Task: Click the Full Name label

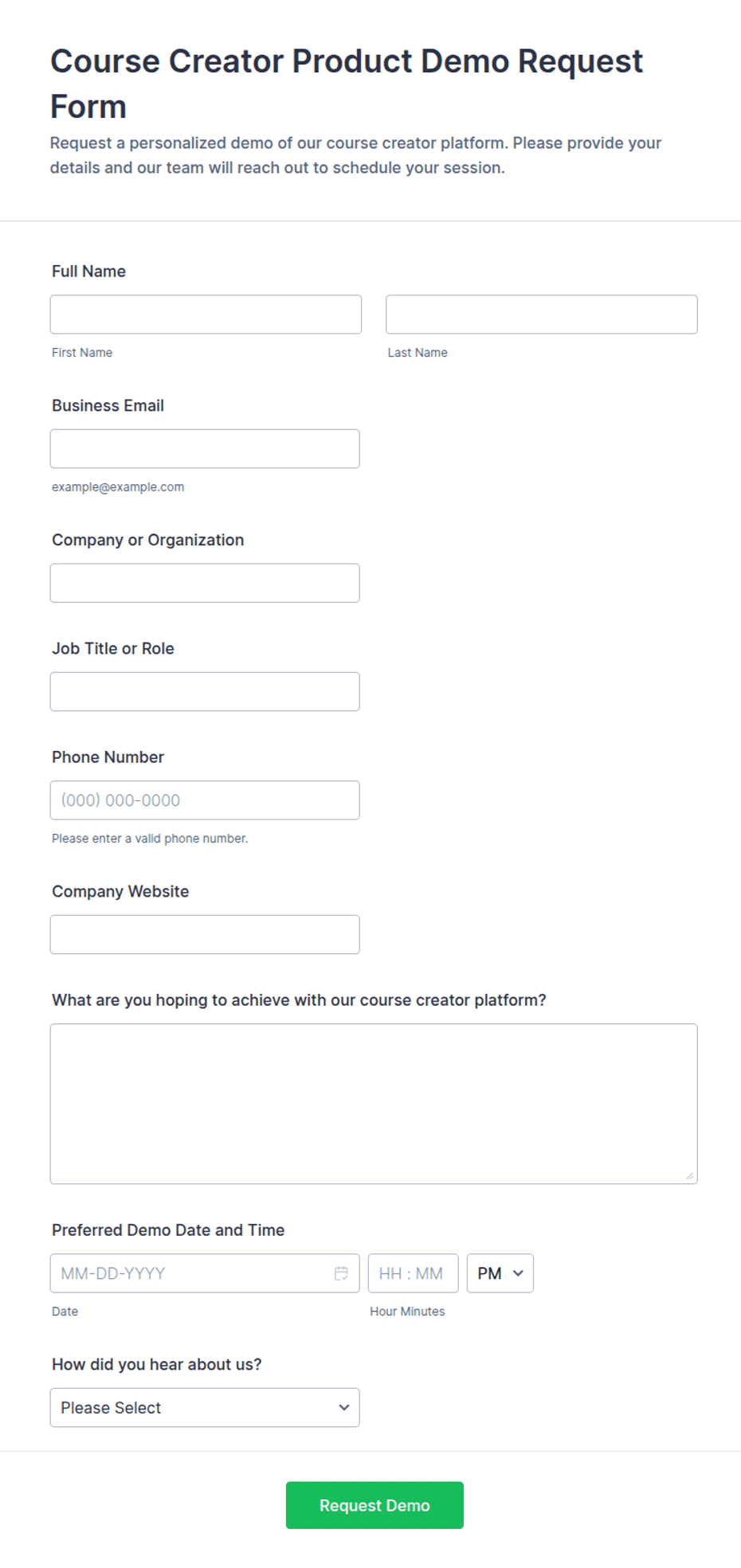Action: pyautogui.click(x=88, y=272)
